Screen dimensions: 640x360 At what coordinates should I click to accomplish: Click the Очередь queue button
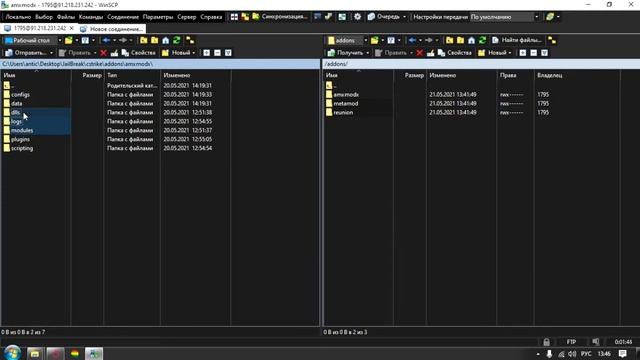point(384,17)
